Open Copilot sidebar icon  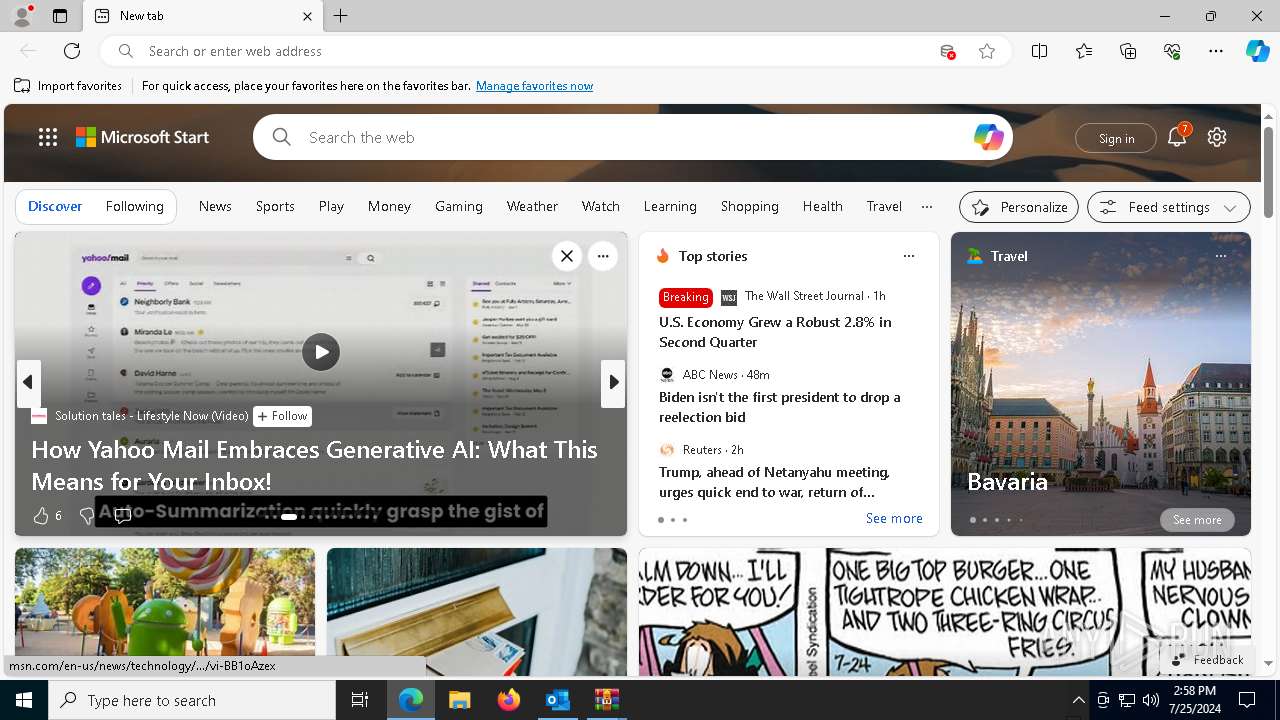(x=1258, y=51)
